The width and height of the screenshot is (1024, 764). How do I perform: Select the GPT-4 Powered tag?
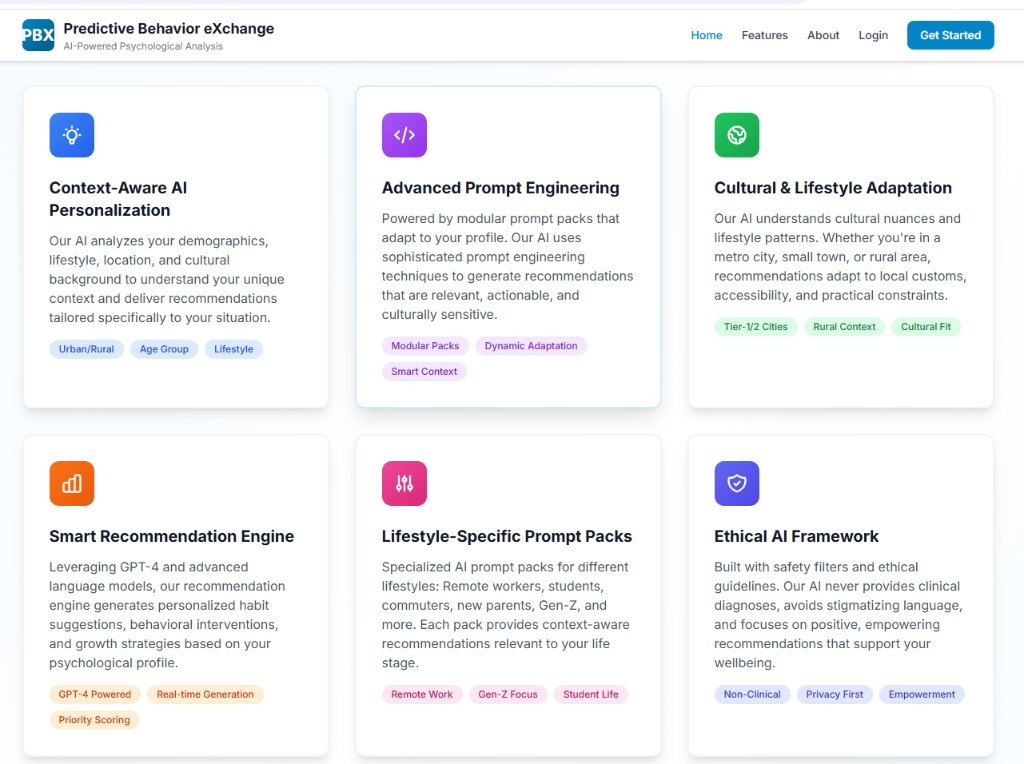pos(95,694)
